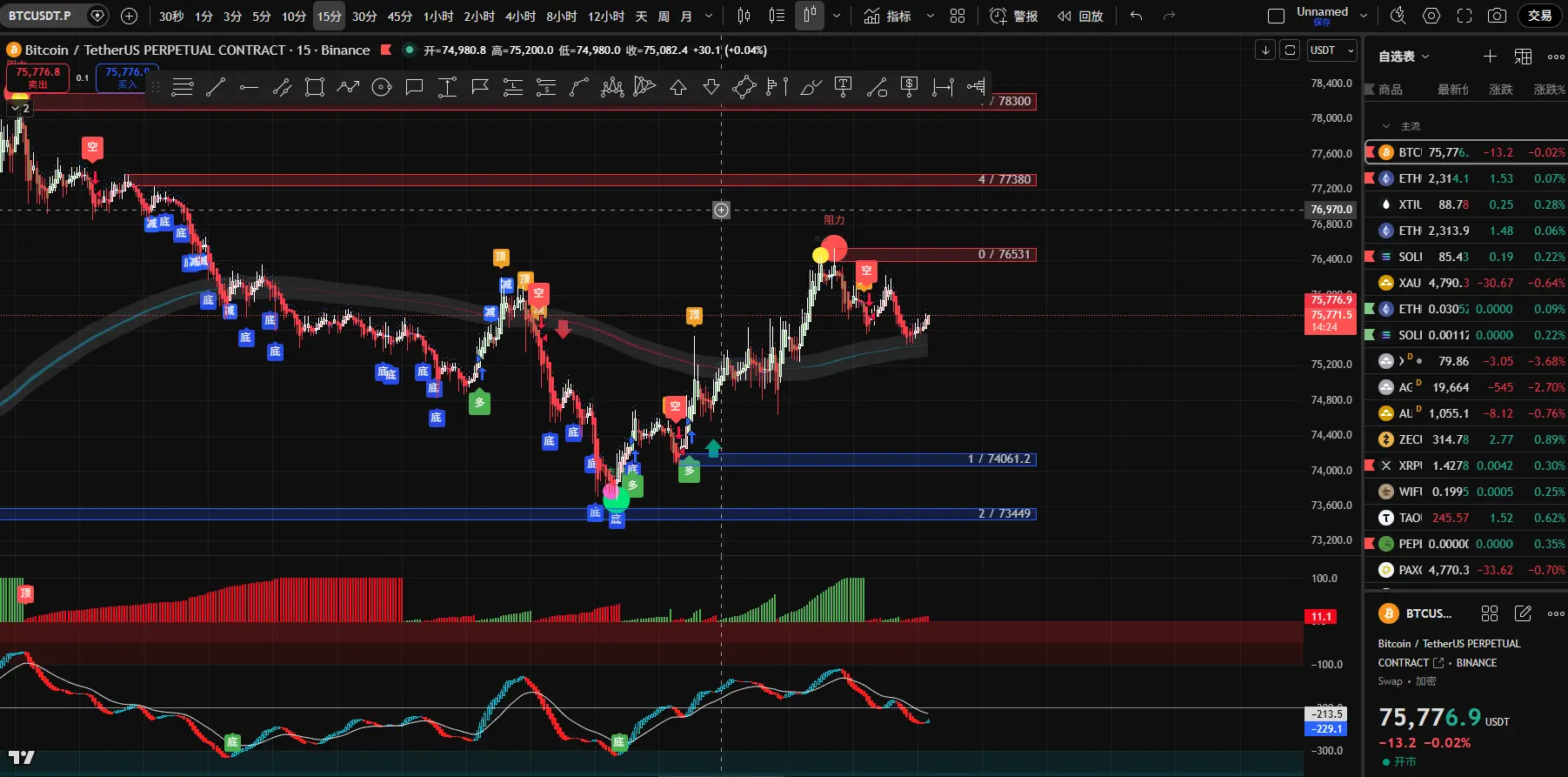
Task: Pick the horizontal line tool
Action: pos(249,87)
